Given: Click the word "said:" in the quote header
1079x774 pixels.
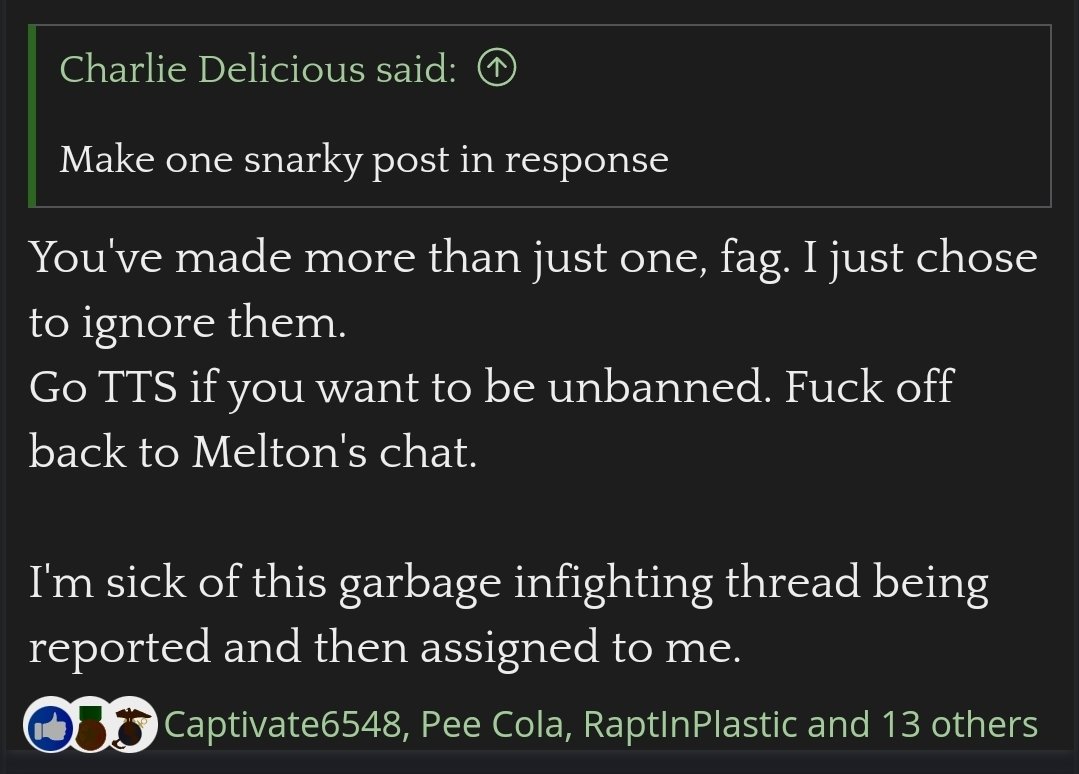Looking at the screenshot, I should 416,69.
